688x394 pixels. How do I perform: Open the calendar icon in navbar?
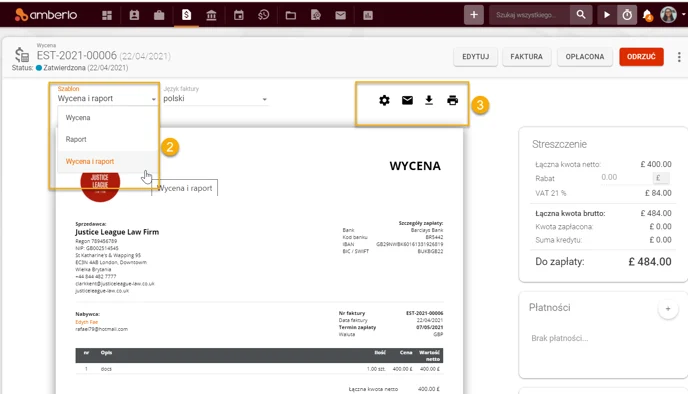click(x=238, y=15)
